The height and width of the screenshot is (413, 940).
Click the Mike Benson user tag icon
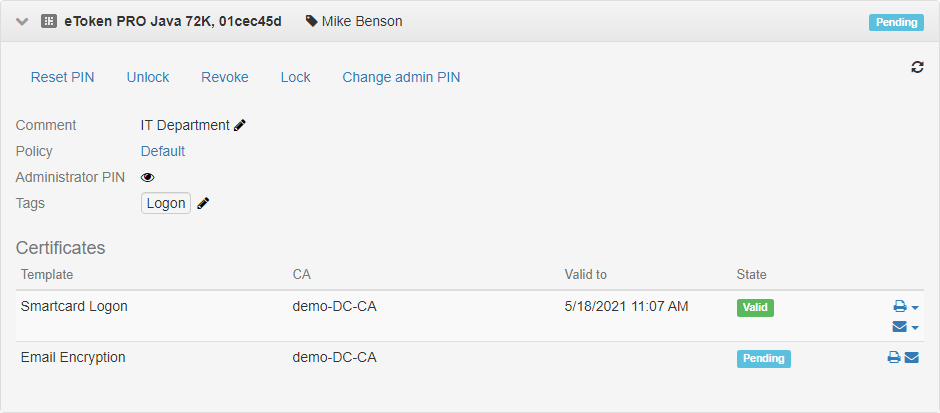click(x=311, y=21)
